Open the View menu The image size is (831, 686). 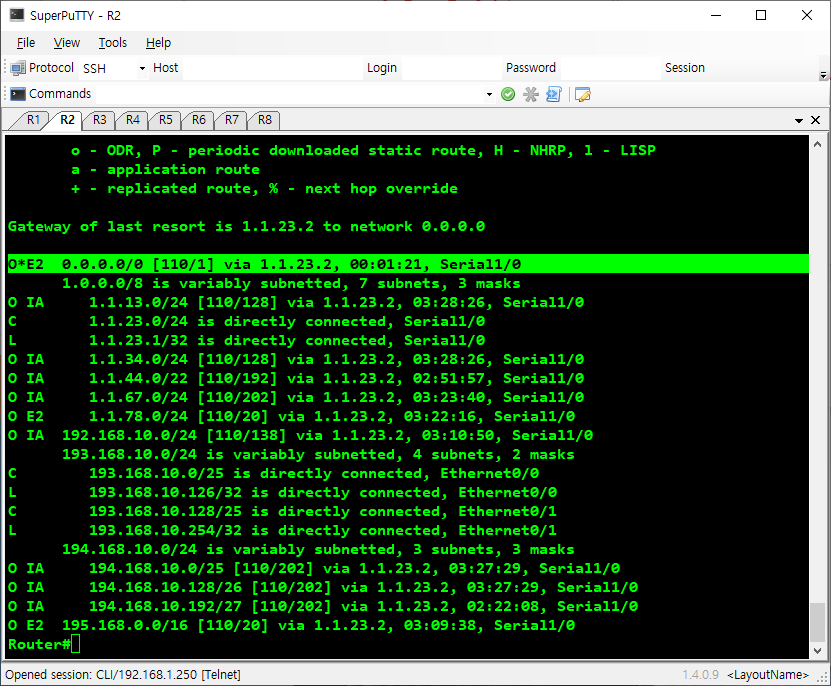67,43
